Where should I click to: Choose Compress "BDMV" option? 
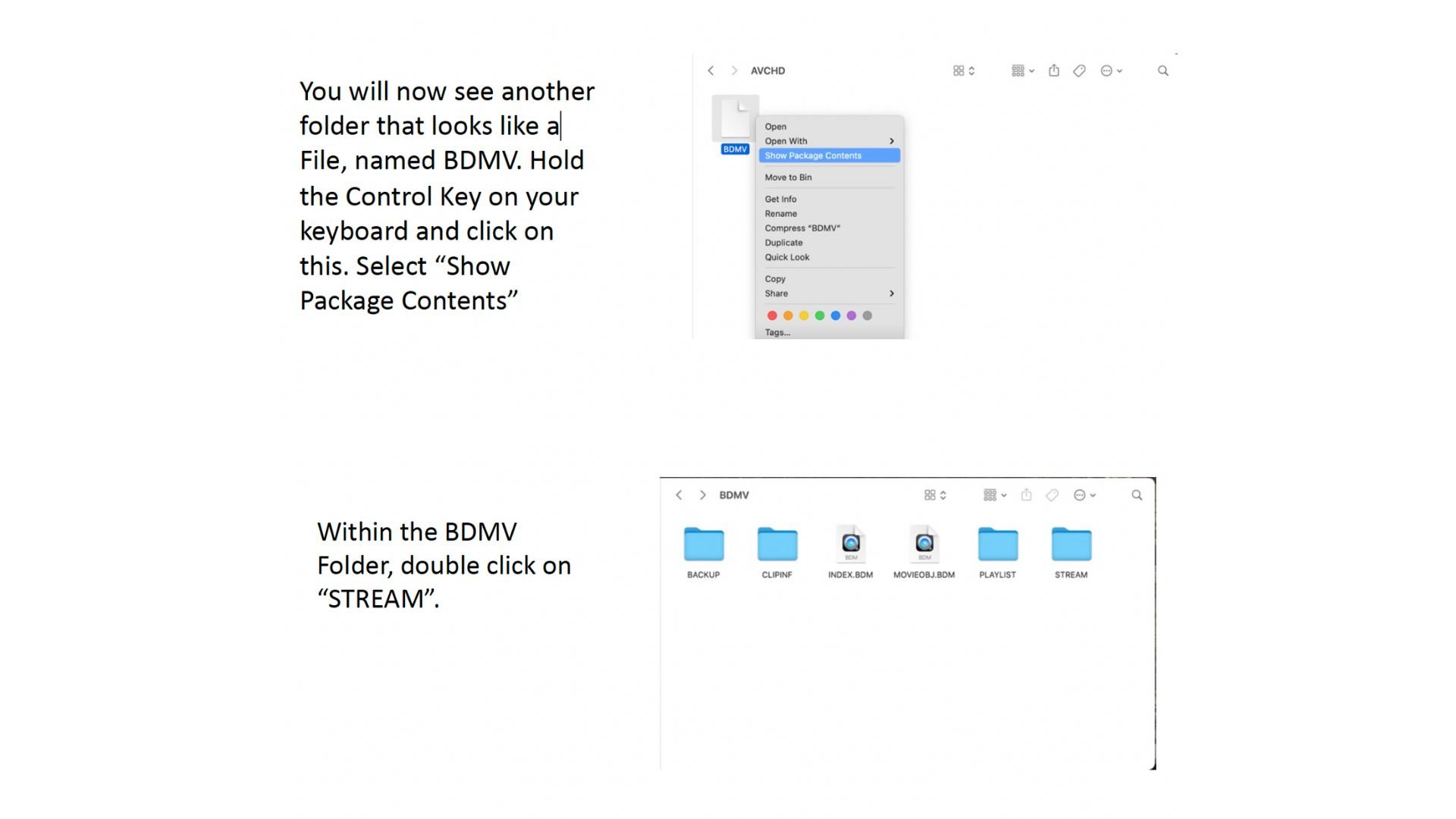[829, 228]
